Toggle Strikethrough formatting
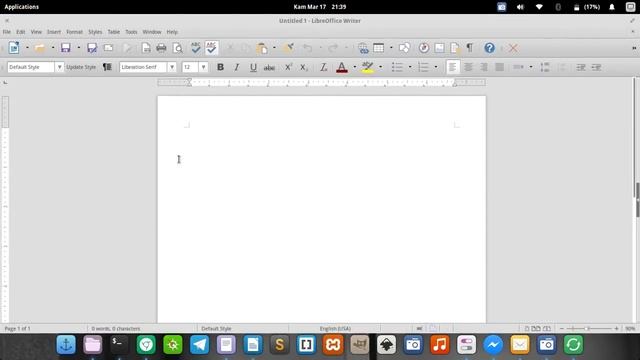The width and height of the screenshot is (640, 360). (x=269, y=67)
